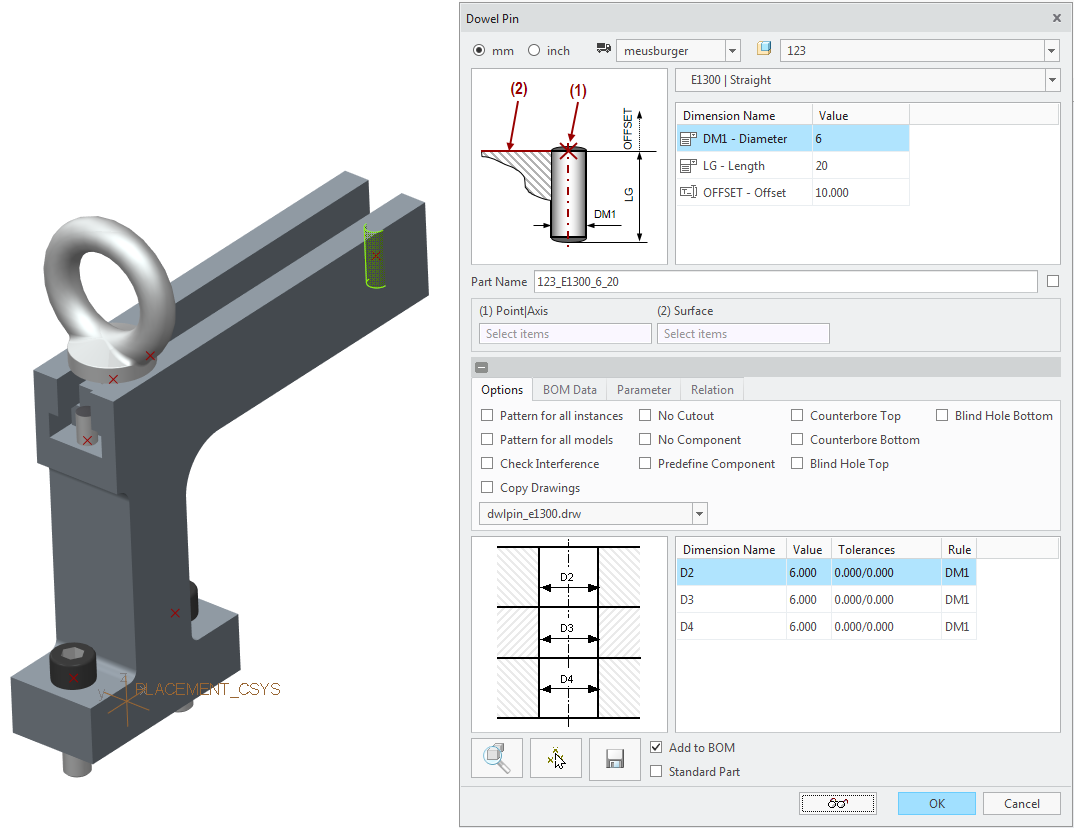Click the pick-position cursor icon button

click(x=556, y=758)
